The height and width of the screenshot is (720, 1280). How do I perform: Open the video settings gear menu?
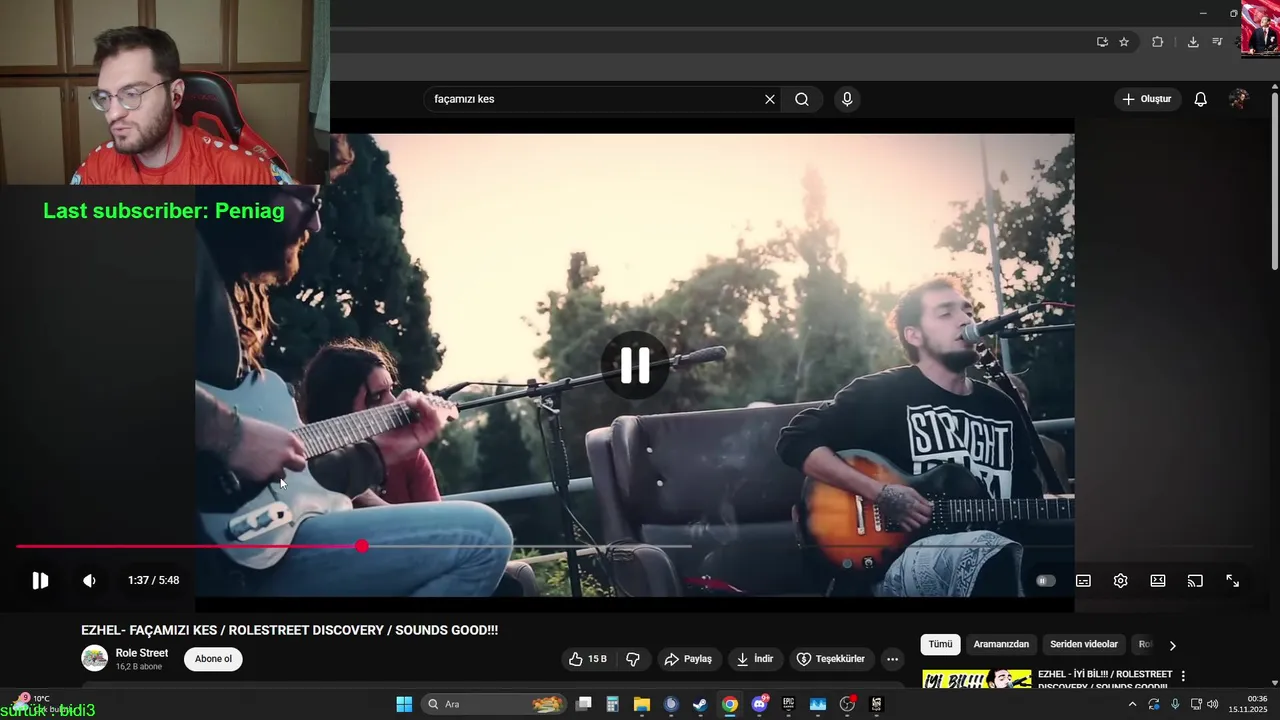click(1120, 581)
